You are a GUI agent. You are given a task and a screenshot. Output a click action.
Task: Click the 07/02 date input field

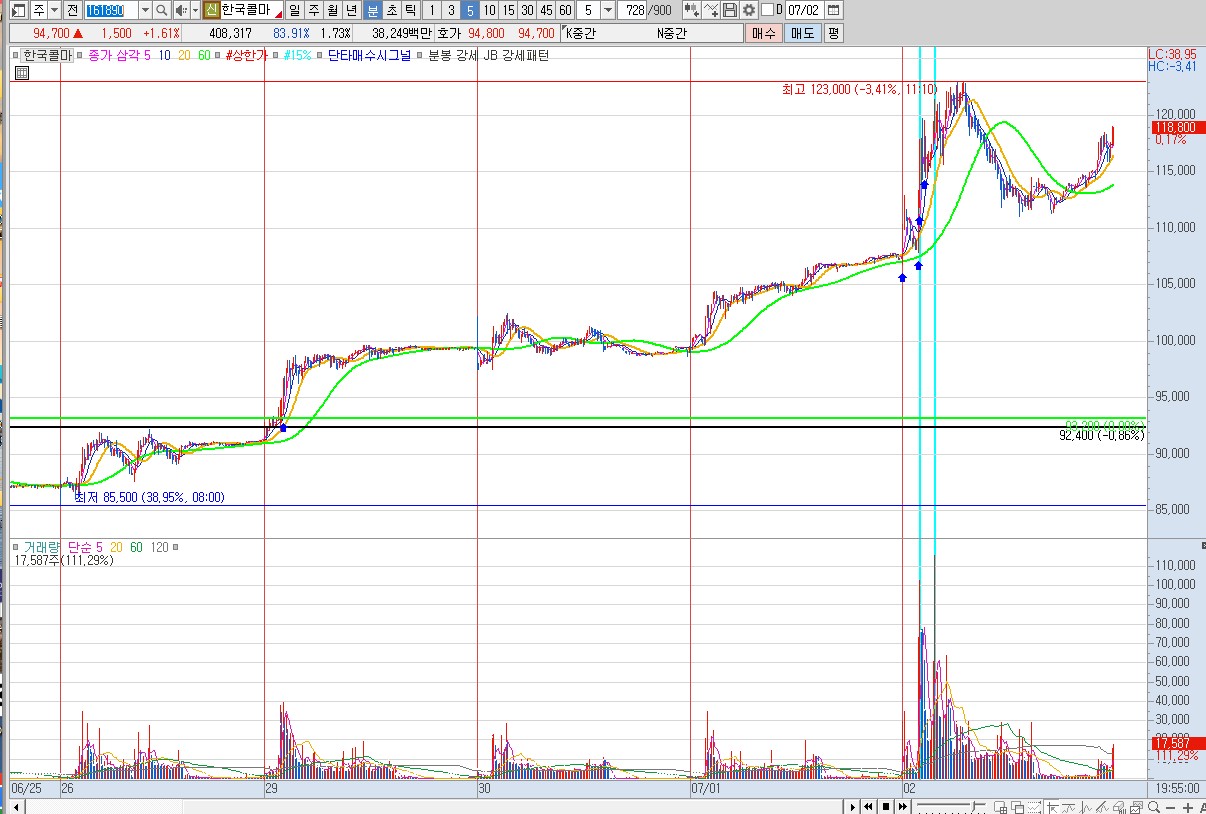[x=805, y=10]
